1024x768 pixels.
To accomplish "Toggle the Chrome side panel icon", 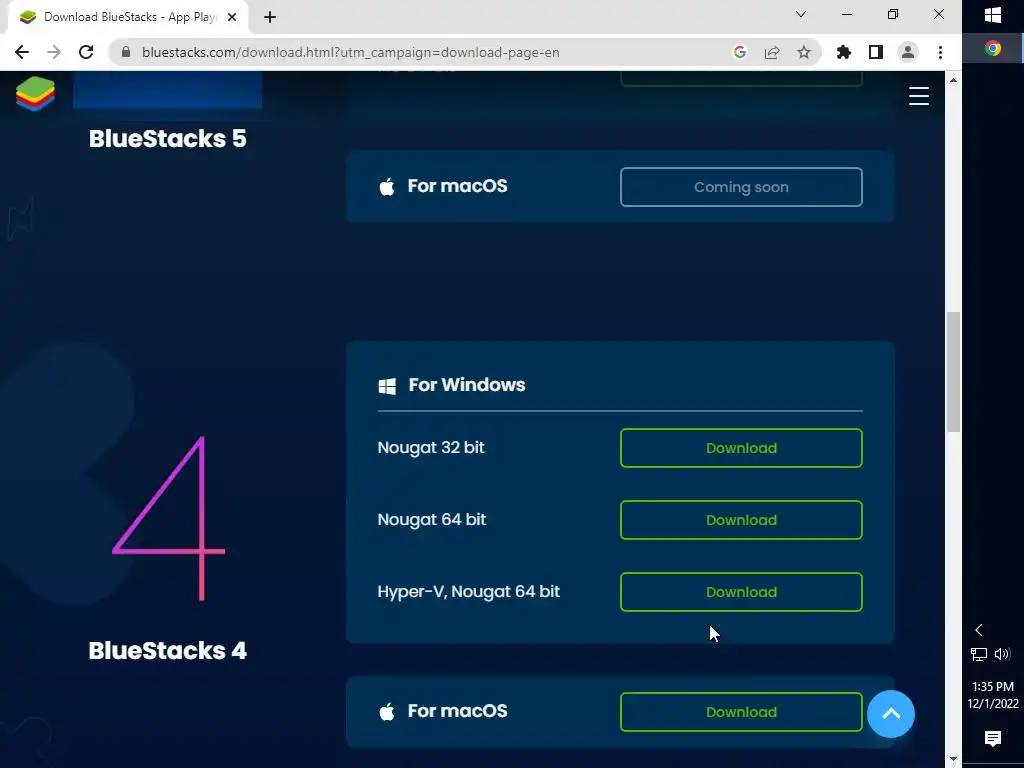I will coord(876,52).
